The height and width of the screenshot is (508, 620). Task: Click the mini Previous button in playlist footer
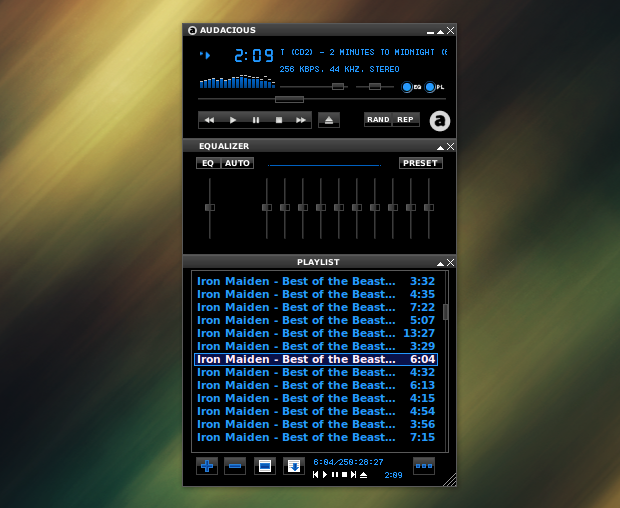315,475
